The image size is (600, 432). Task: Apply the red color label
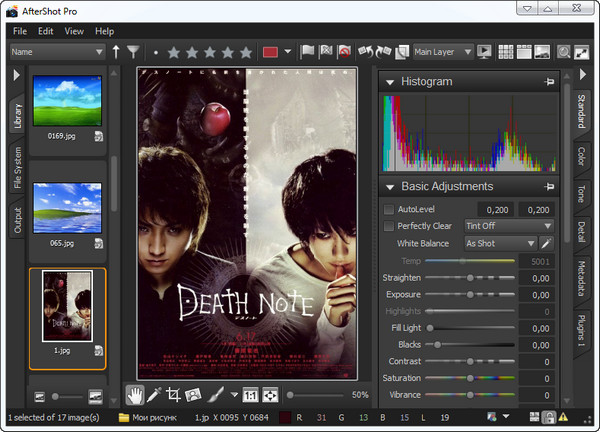(270, 52)
